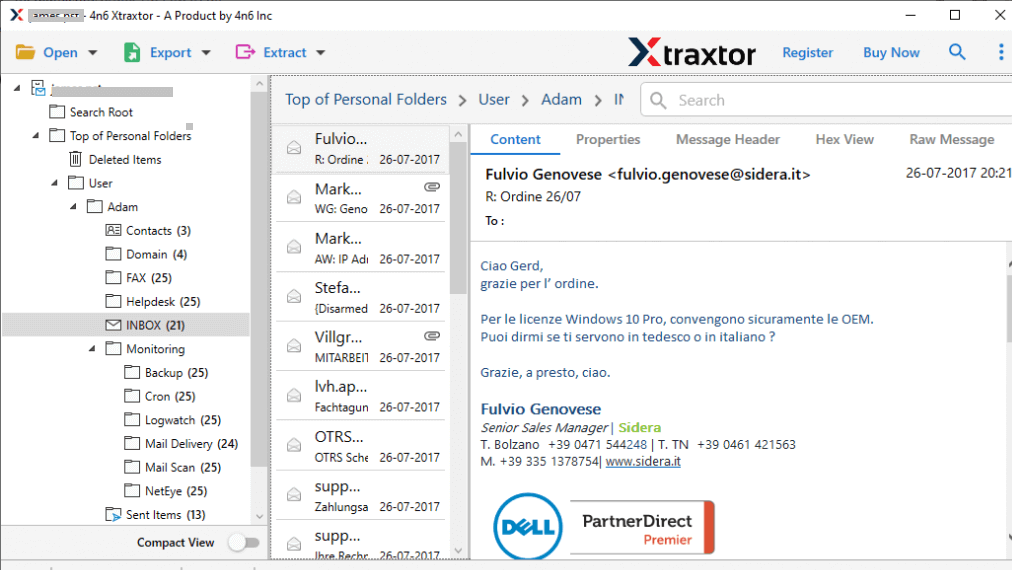The image size is (1012, 570).
Task: Click the message list vertical scrollbar
Action: click(x=458, y=220)
